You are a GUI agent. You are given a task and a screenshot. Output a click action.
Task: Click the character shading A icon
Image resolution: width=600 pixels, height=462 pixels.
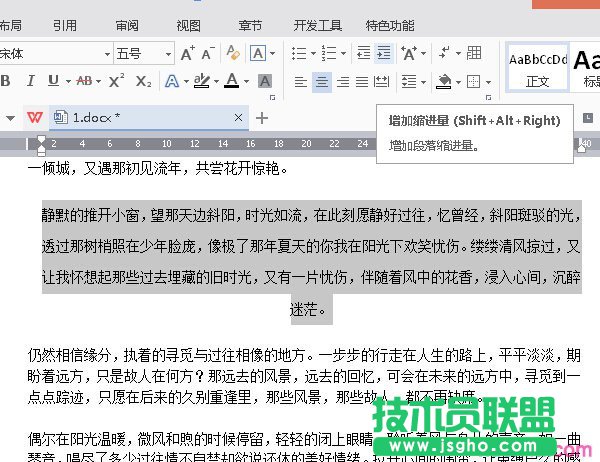pos(265,81)
